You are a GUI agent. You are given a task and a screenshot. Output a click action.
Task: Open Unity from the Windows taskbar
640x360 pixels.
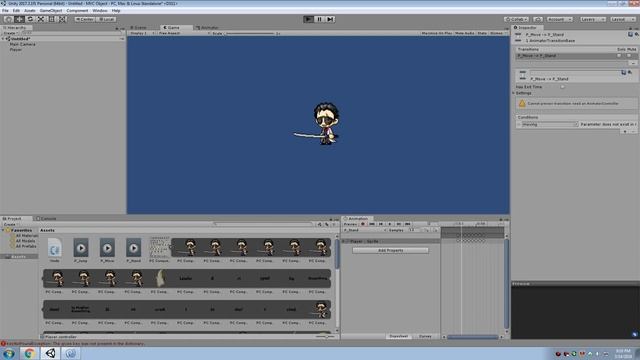coord(50,353)
